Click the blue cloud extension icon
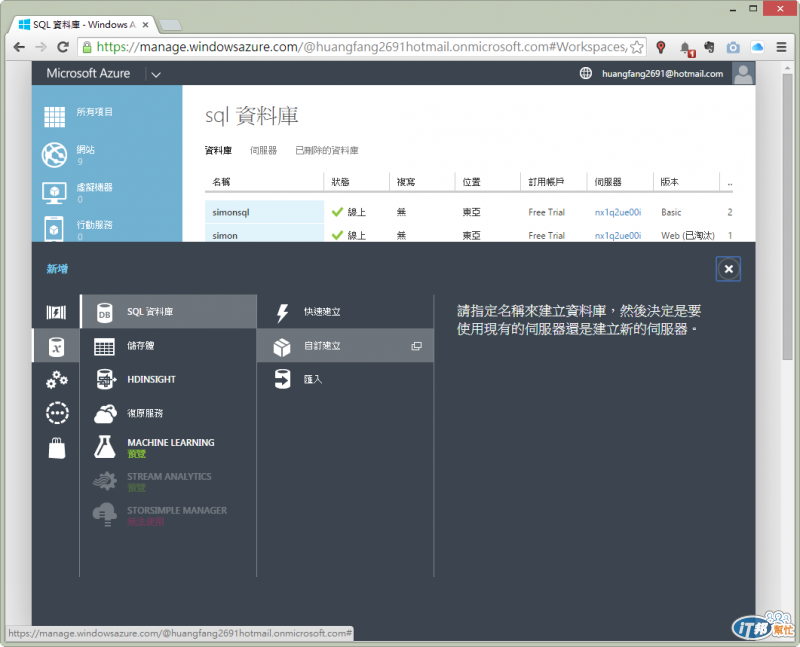This screenshot has height=647, width=800. (x=757, y=47)
